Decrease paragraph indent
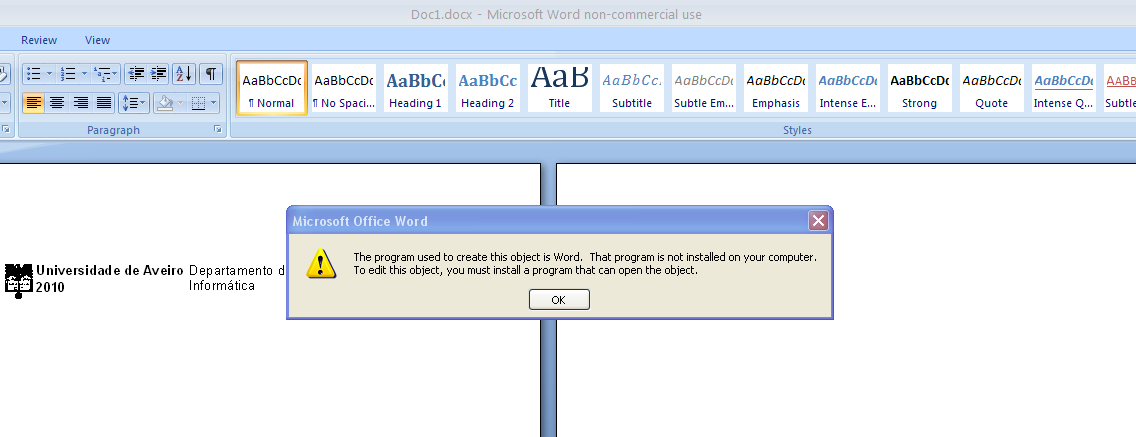The width and height of the screenshot is (1136, 437). coord(135,73)
